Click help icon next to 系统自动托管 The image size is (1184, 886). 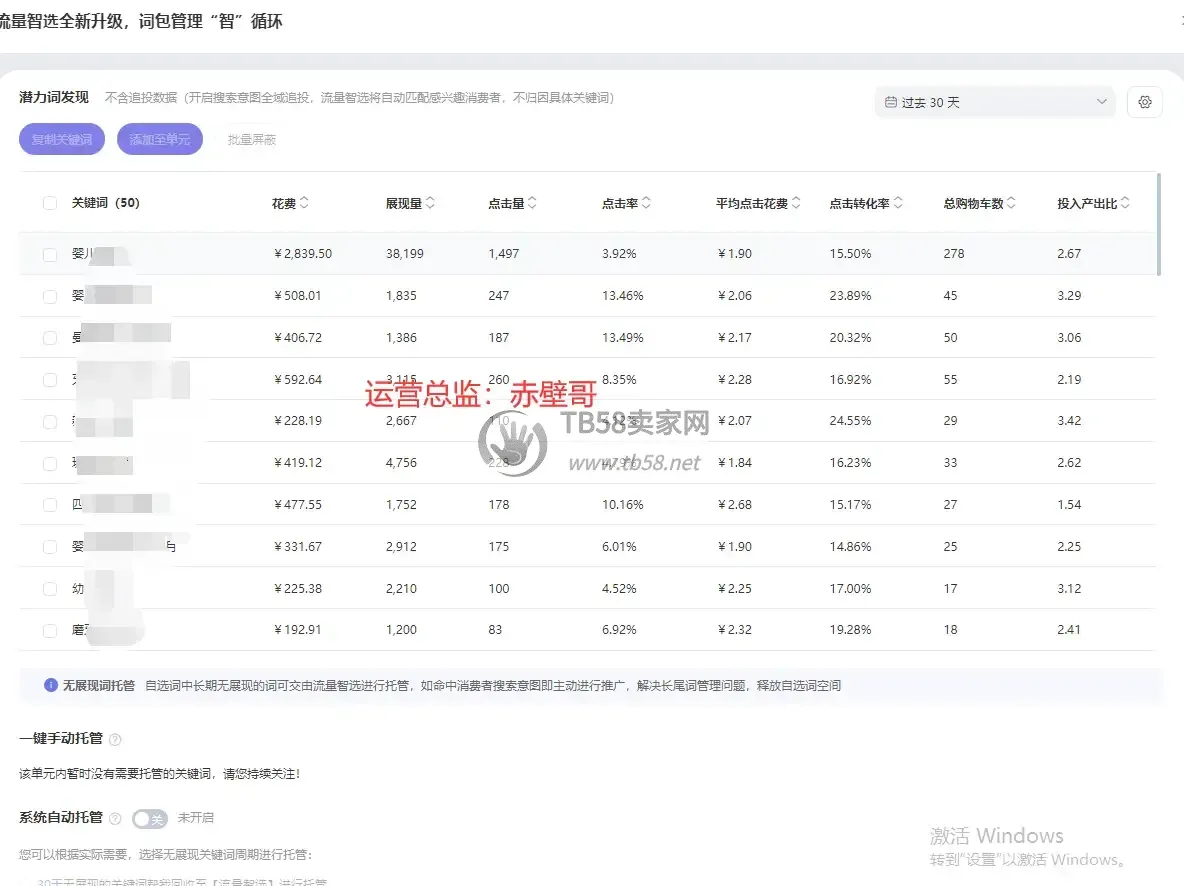point(116,818)
